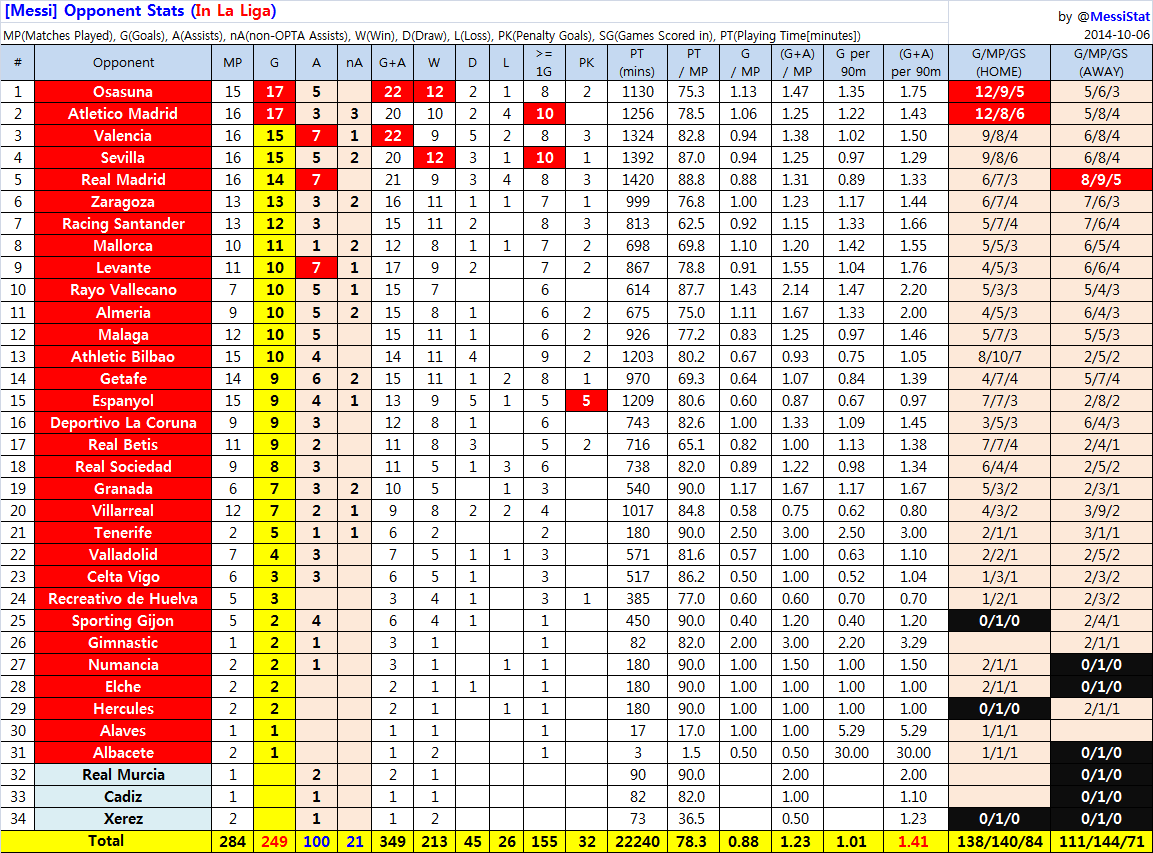
Task: Click the Real Betis cell
Action: [x=123, y=445]
